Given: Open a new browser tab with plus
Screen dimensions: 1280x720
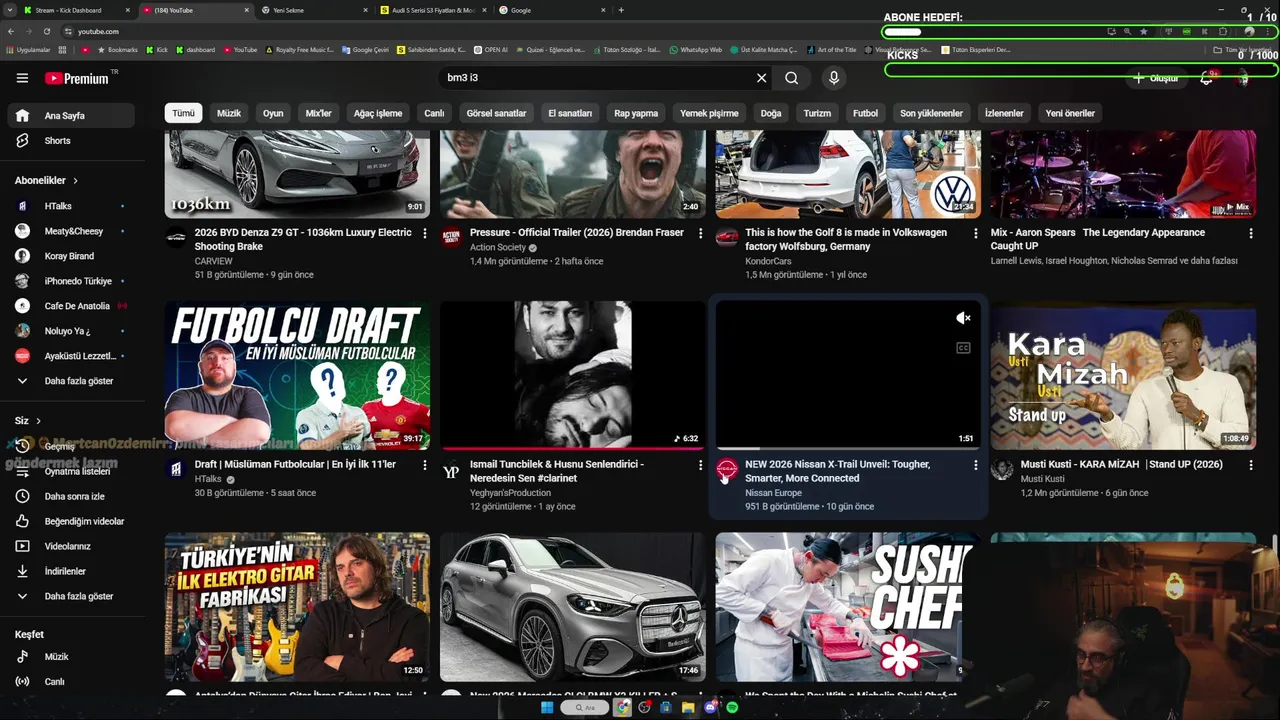Looking at the screenshot, I should [x=621, y=10].
